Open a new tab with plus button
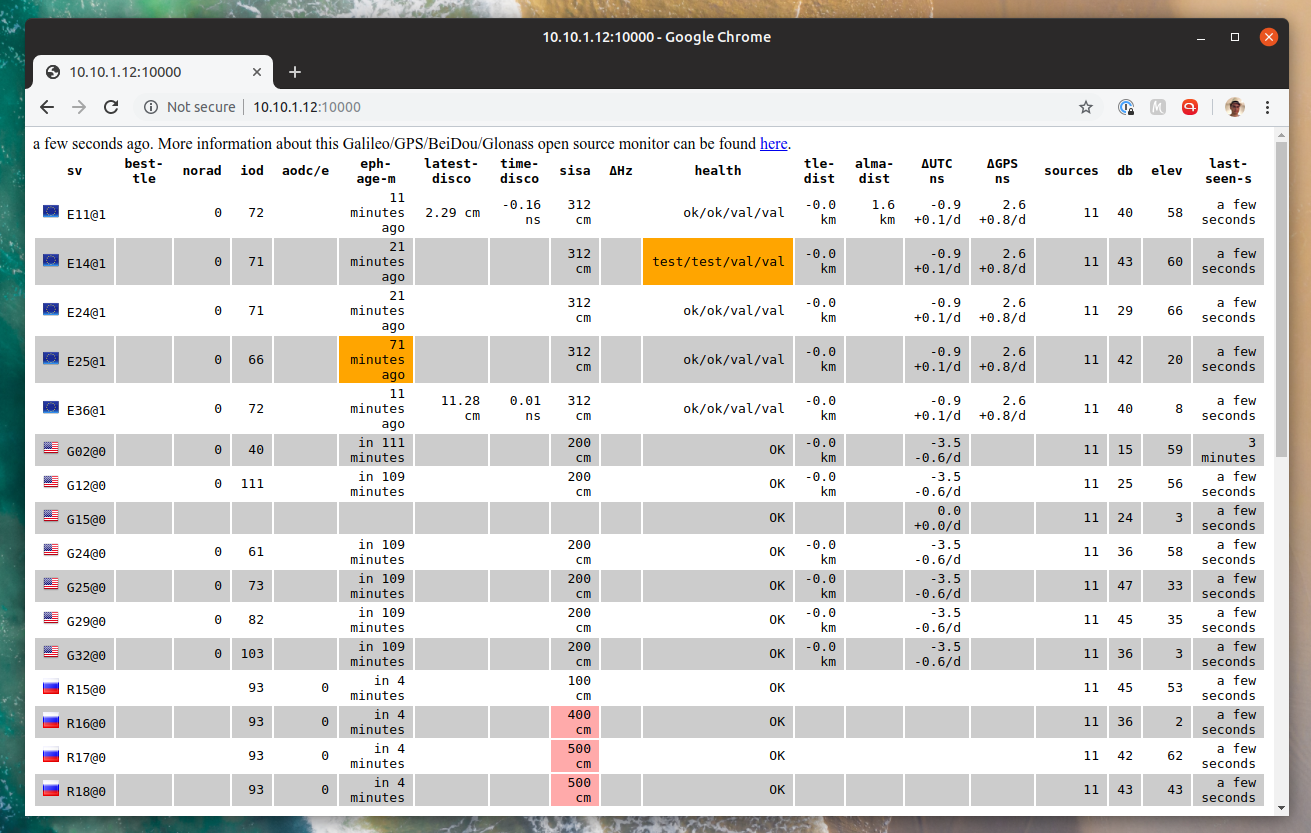The image size is (1311, 833). [x=294, y=72]
